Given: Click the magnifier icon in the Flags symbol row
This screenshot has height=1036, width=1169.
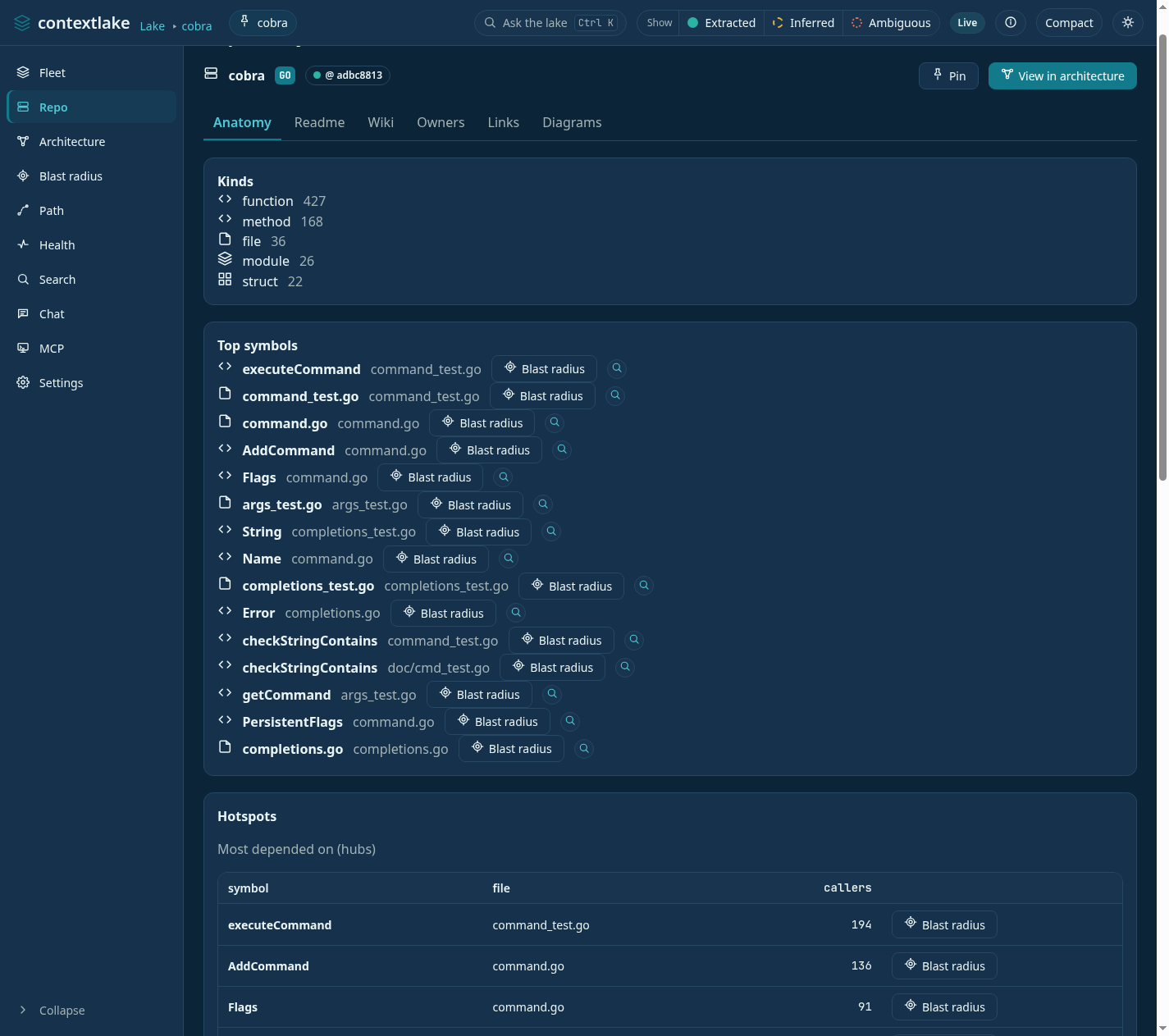Looking at the screenshot, I should pos(504,477).
